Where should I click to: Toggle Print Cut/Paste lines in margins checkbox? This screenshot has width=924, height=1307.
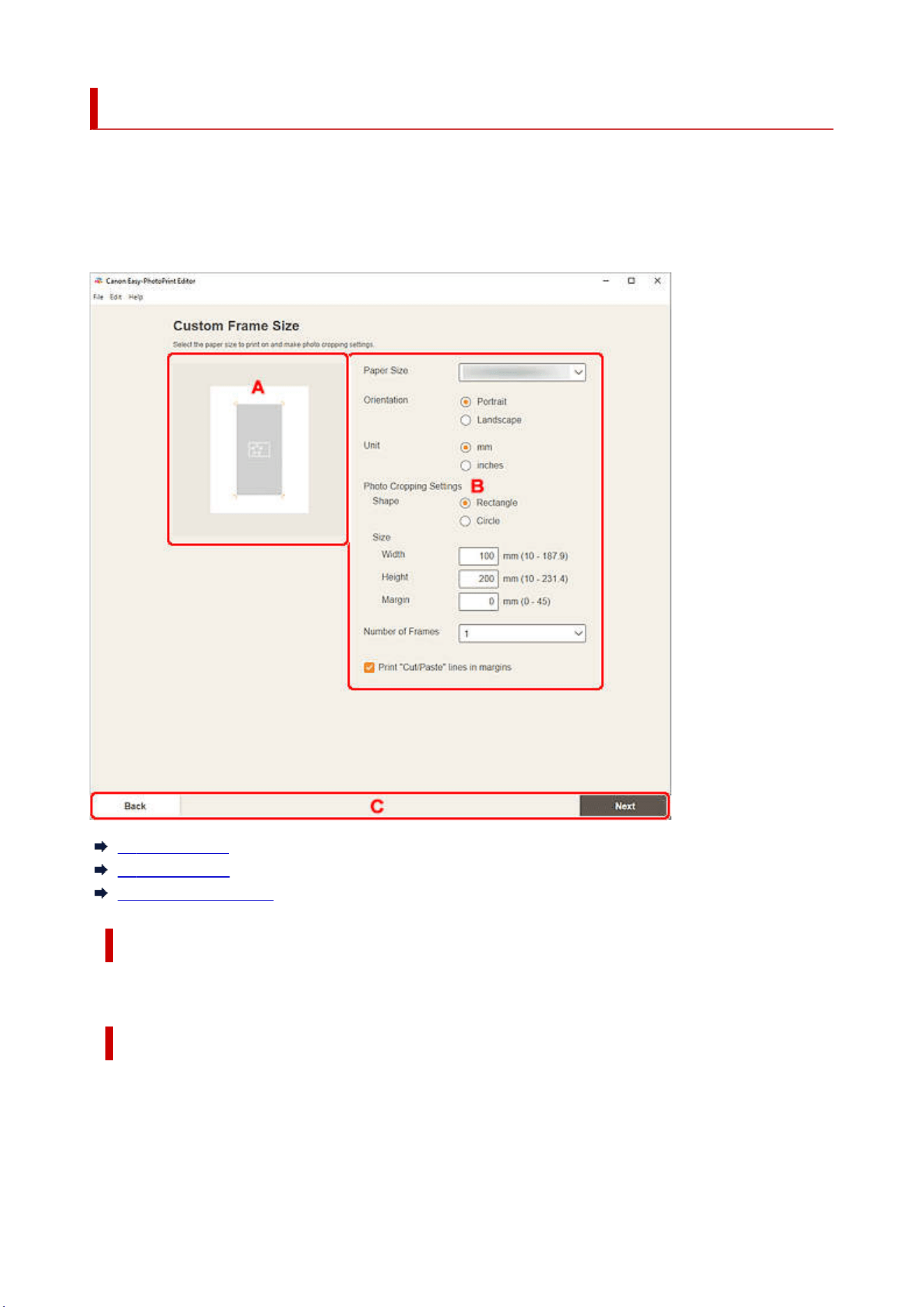tap(369, 667)
